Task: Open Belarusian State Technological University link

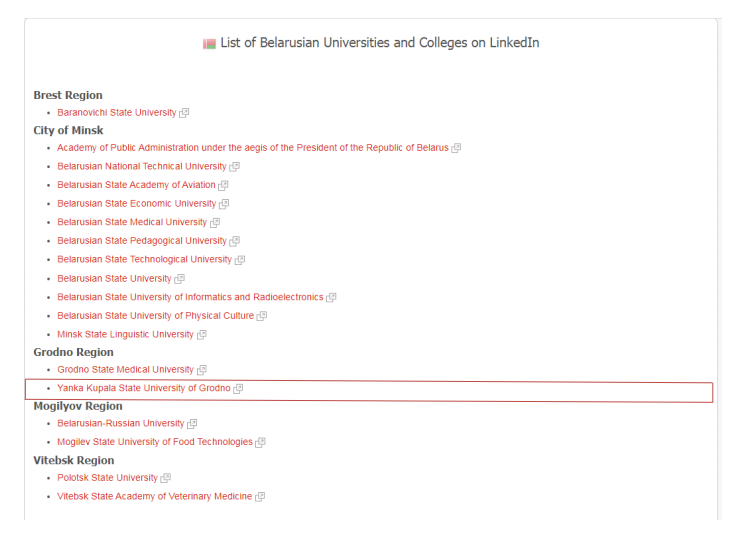Action: (145, 259)
